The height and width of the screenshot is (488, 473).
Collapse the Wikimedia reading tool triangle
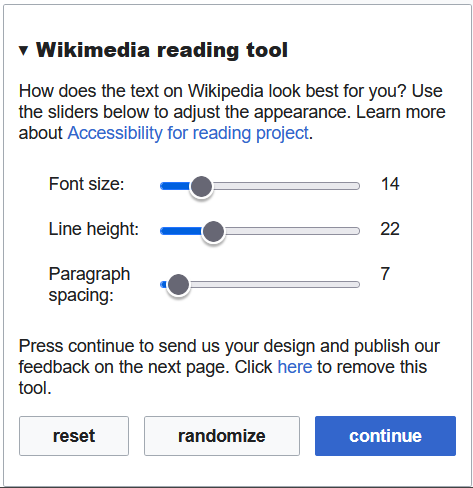[23, 51]
